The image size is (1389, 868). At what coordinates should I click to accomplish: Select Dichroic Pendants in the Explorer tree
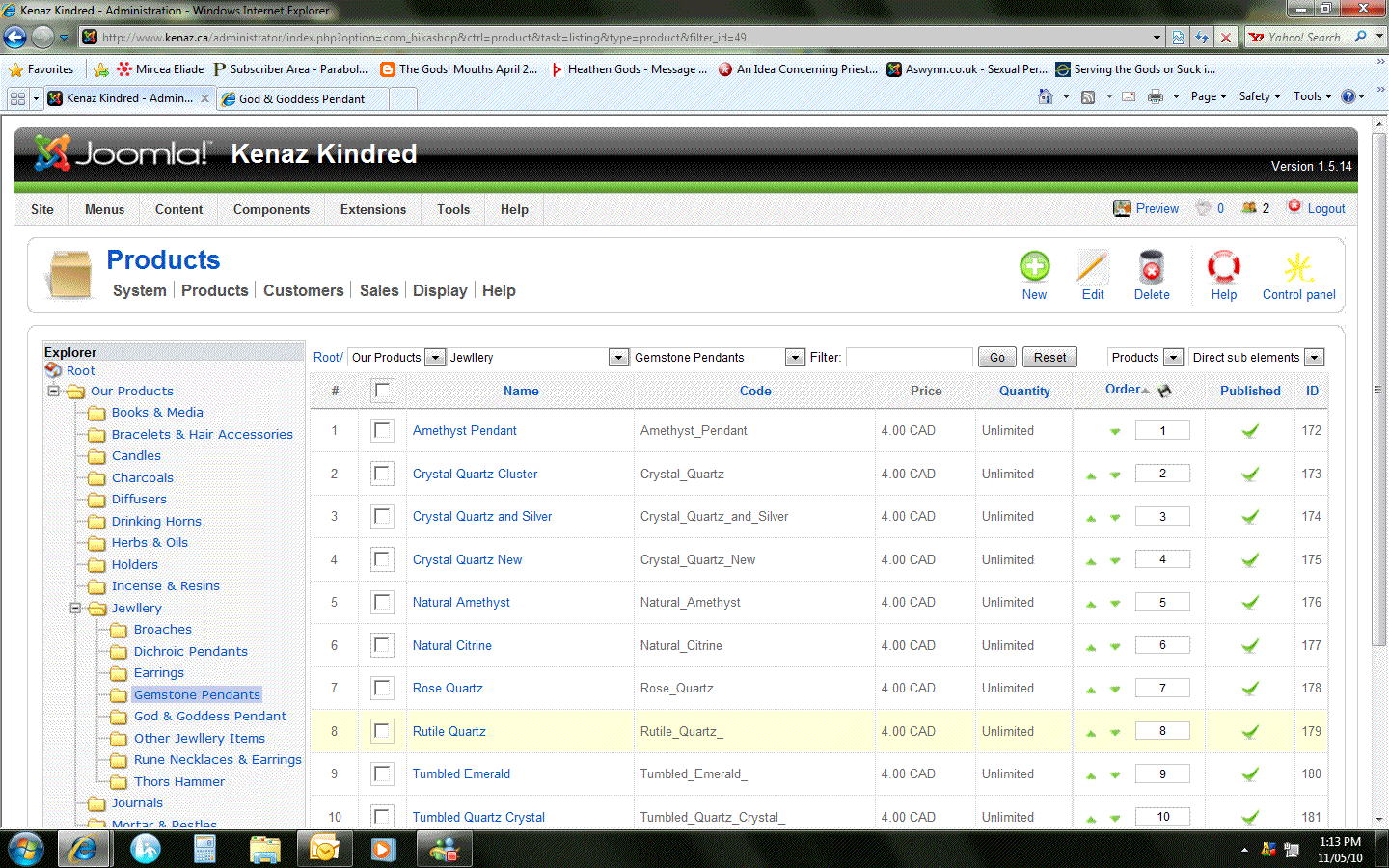pyautogui.click(x=191, y=652)
